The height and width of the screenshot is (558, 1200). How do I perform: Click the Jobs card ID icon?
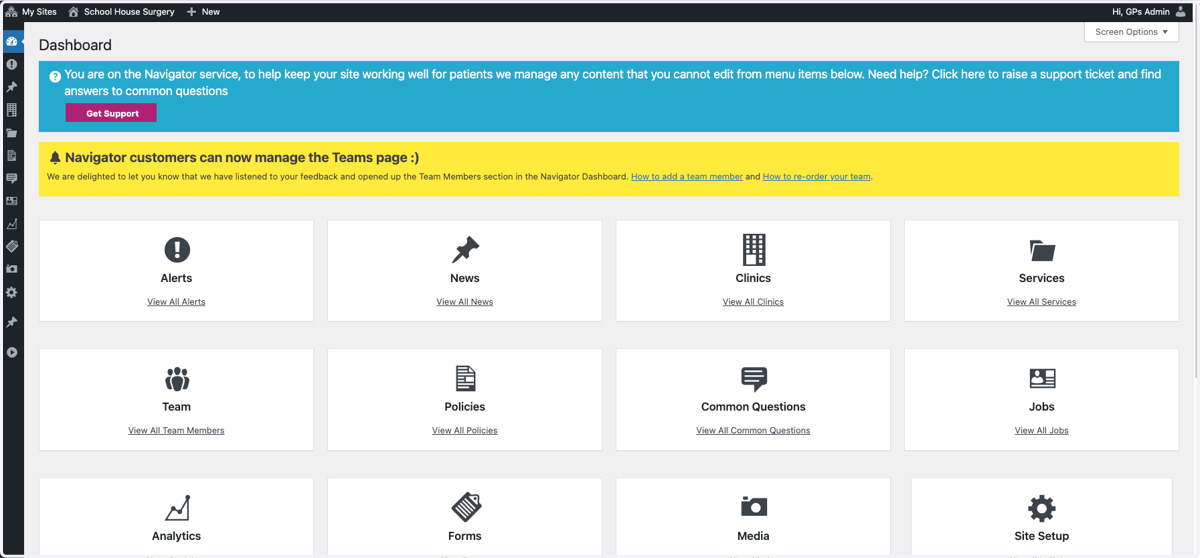[x=1042, y=378]
